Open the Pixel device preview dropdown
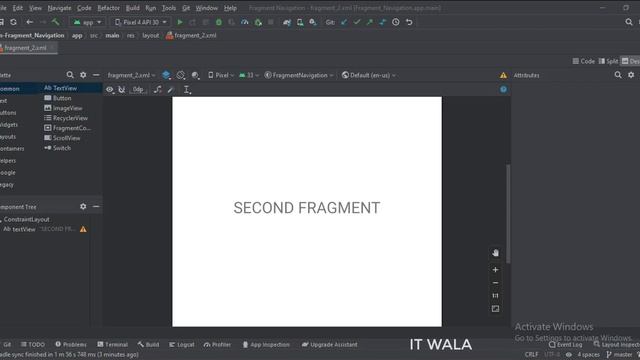Viewport: 640px width, 360px height. click(x=221, y=75)
